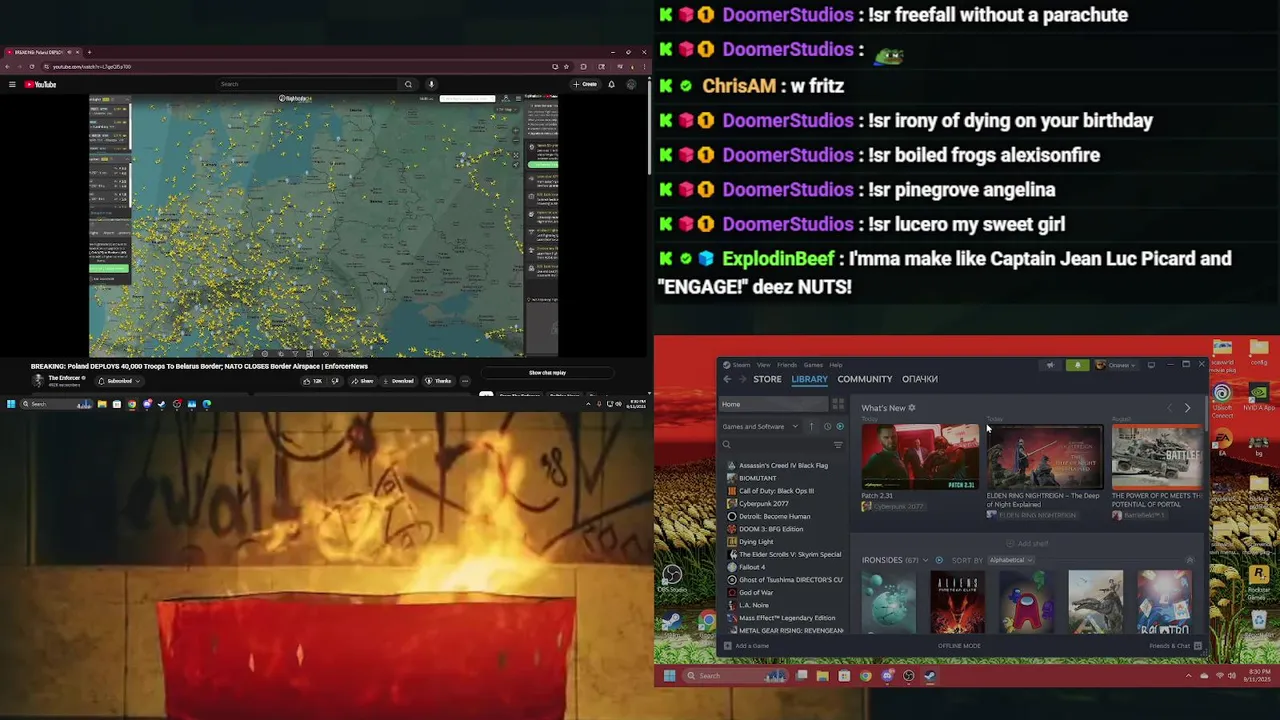
Task: Switch Steam to Big Picture mode icon
Action: [1151, 365]
